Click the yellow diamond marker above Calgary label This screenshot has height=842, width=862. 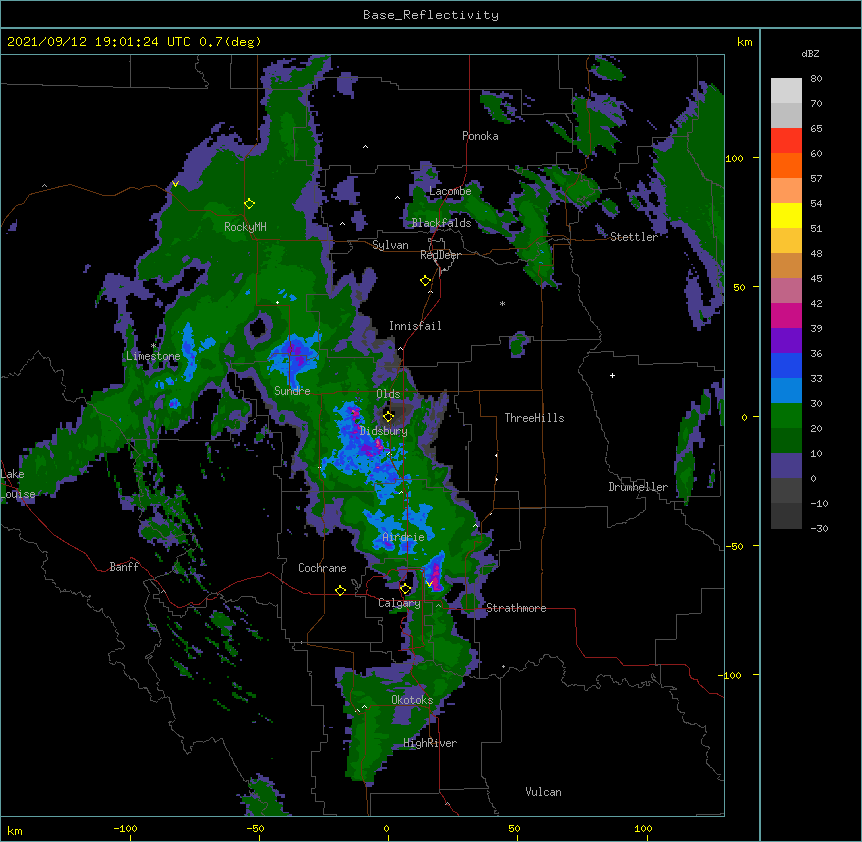(405, 589)
